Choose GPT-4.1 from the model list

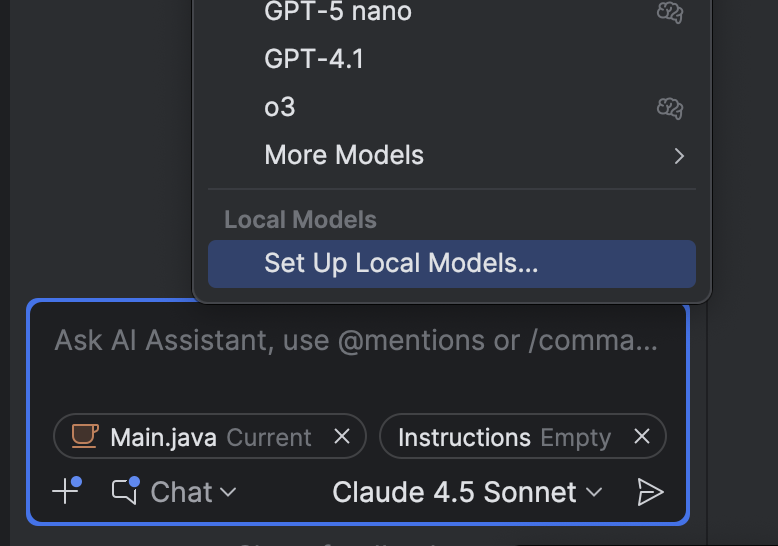coord(314,59)
